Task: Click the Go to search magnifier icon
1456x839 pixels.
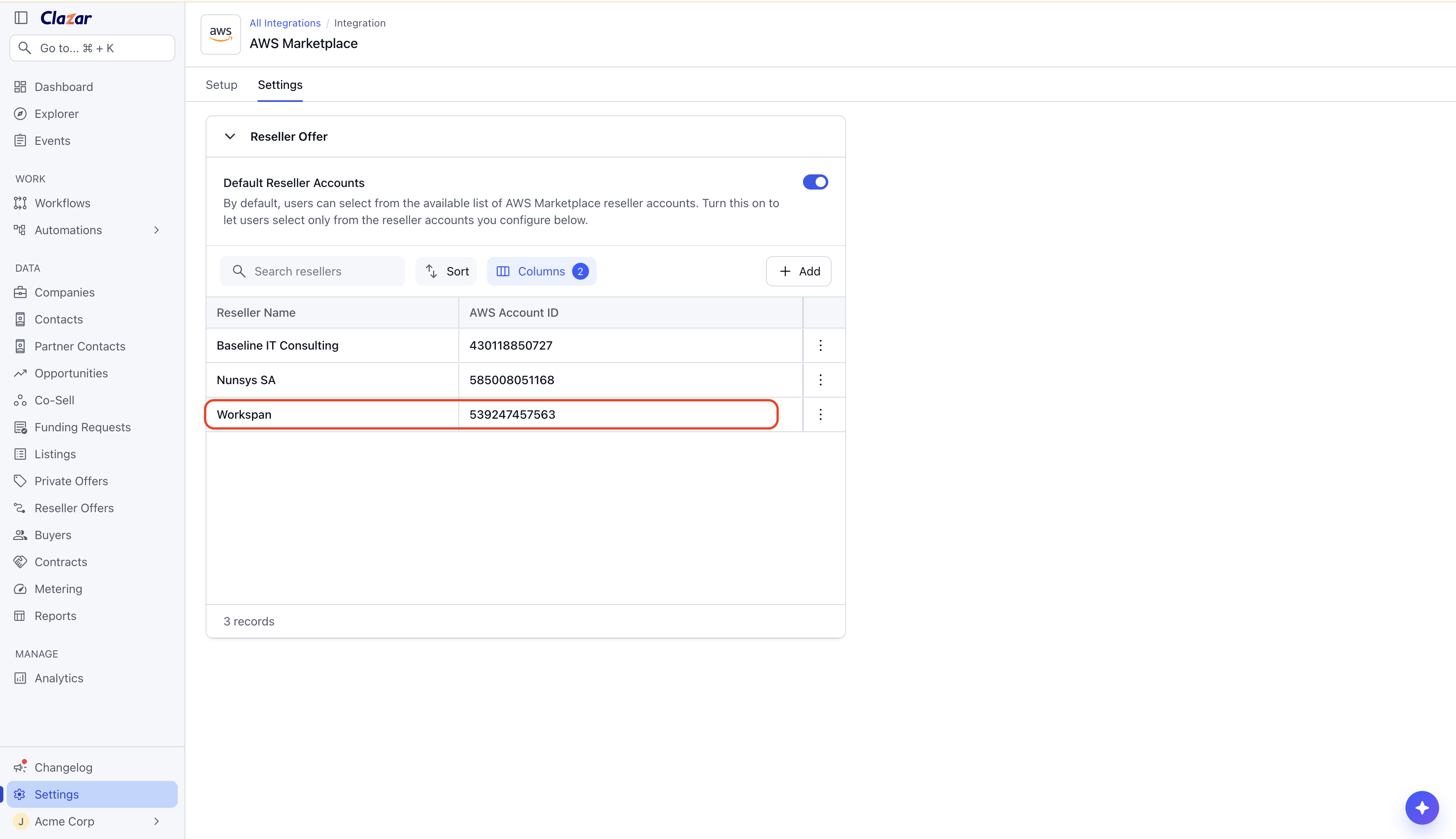Action: coord(25,48)
